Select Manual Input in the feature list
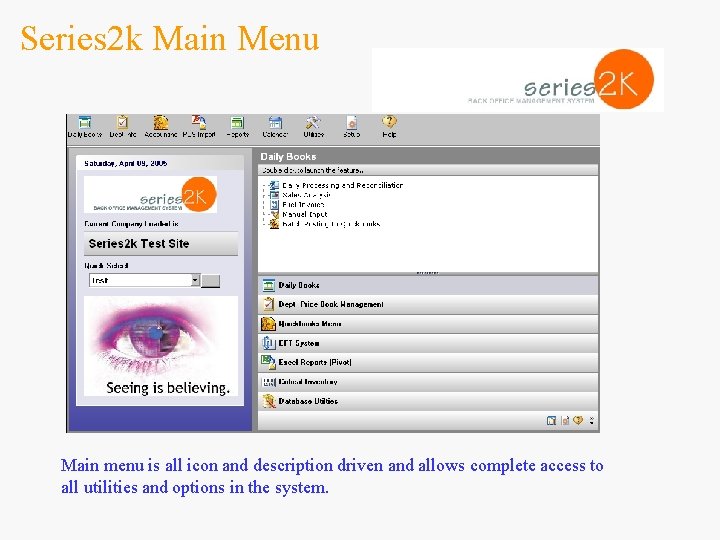This screenshot has height=540, width=720. [x=298, y=214]
